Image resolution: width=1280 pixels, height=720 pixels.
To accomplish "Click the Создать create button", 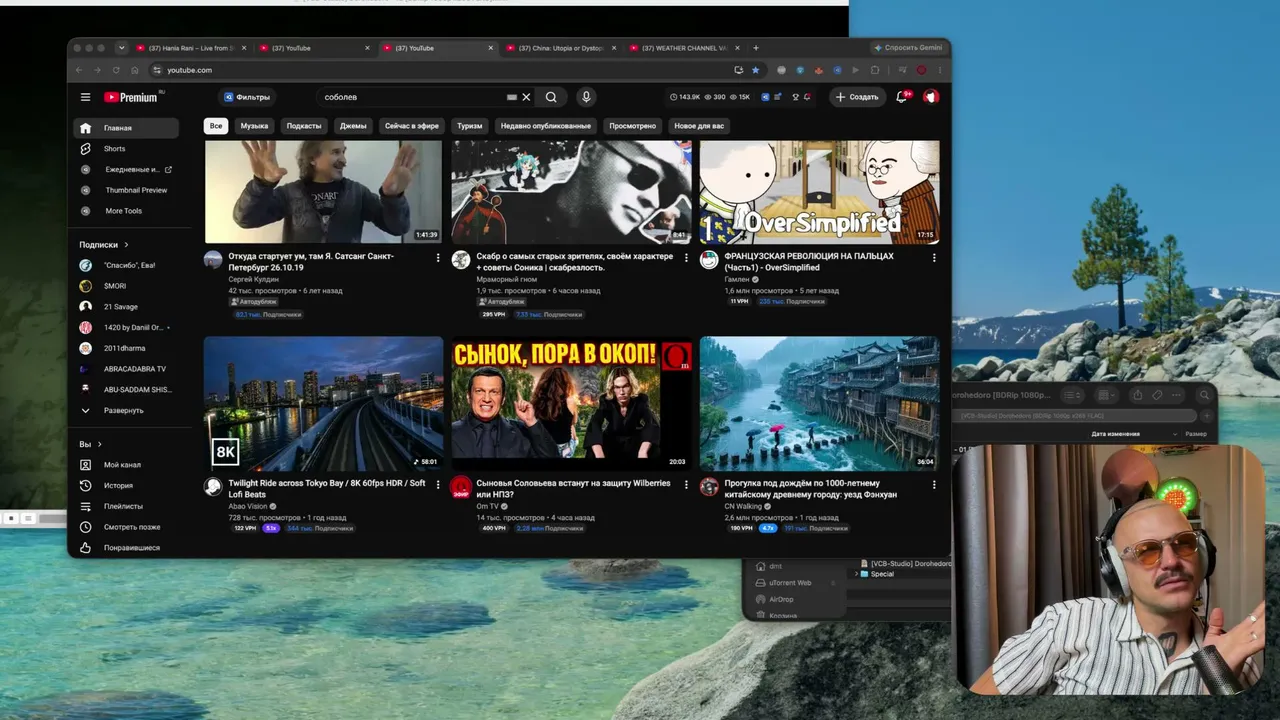I will pos(857,97).
